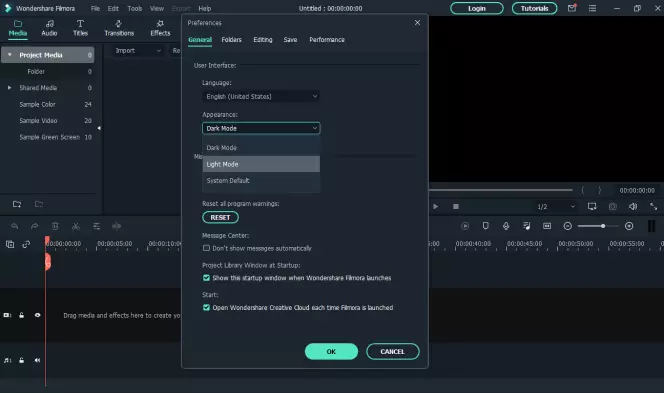Image resolution: width=664 pixels, height=393 pixels.
Task: Expand the Shared Media tree item
Action: (x=9, y=88)
